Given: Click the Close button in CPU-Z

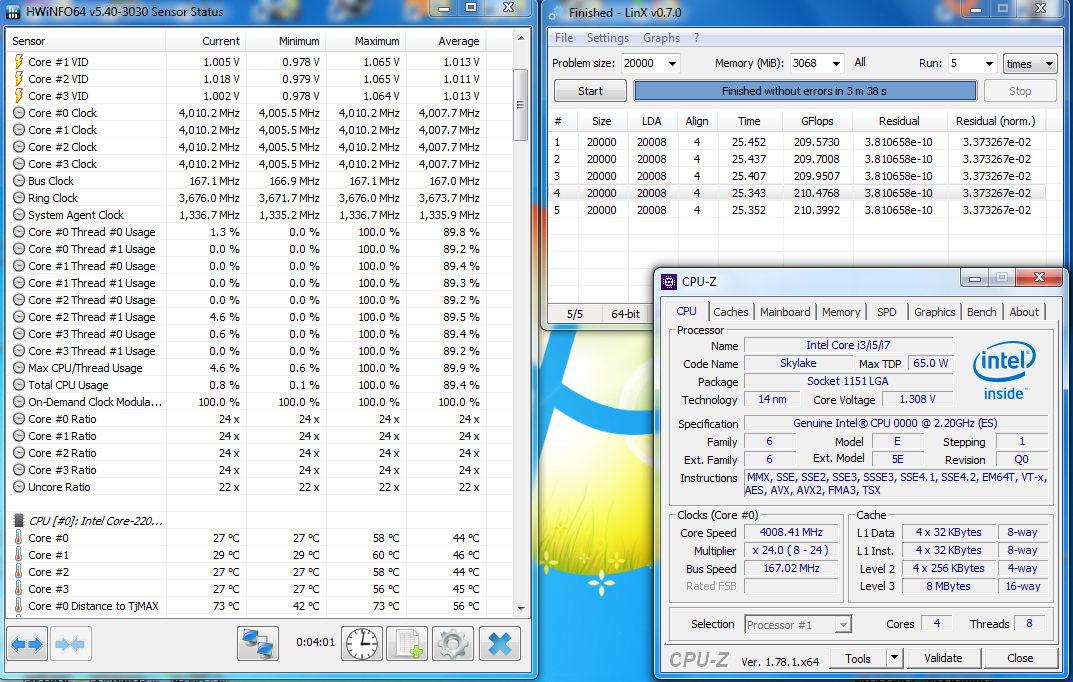Looking at the screenshot, I should [x=1020, y=658].
